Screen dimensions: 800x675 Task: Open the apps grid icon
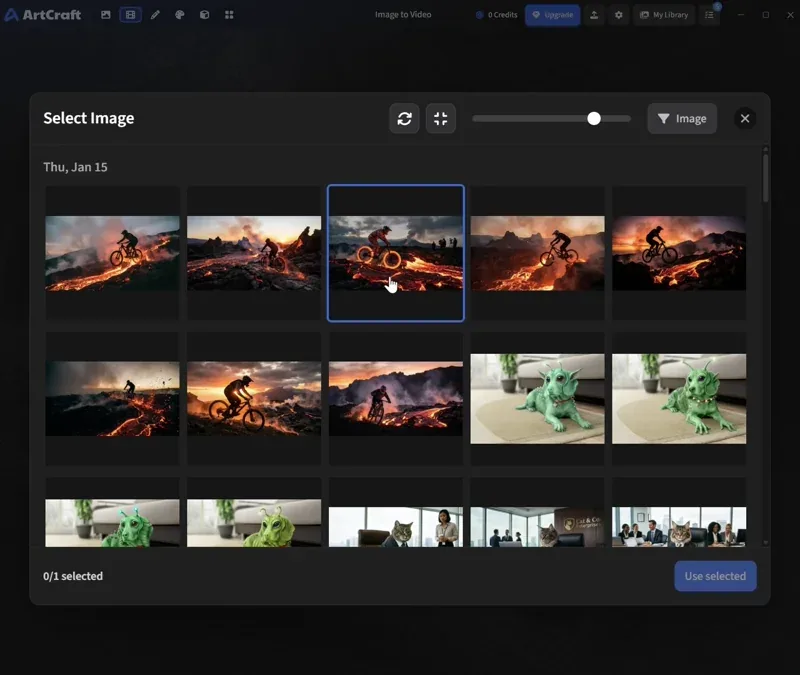(229, 15)
